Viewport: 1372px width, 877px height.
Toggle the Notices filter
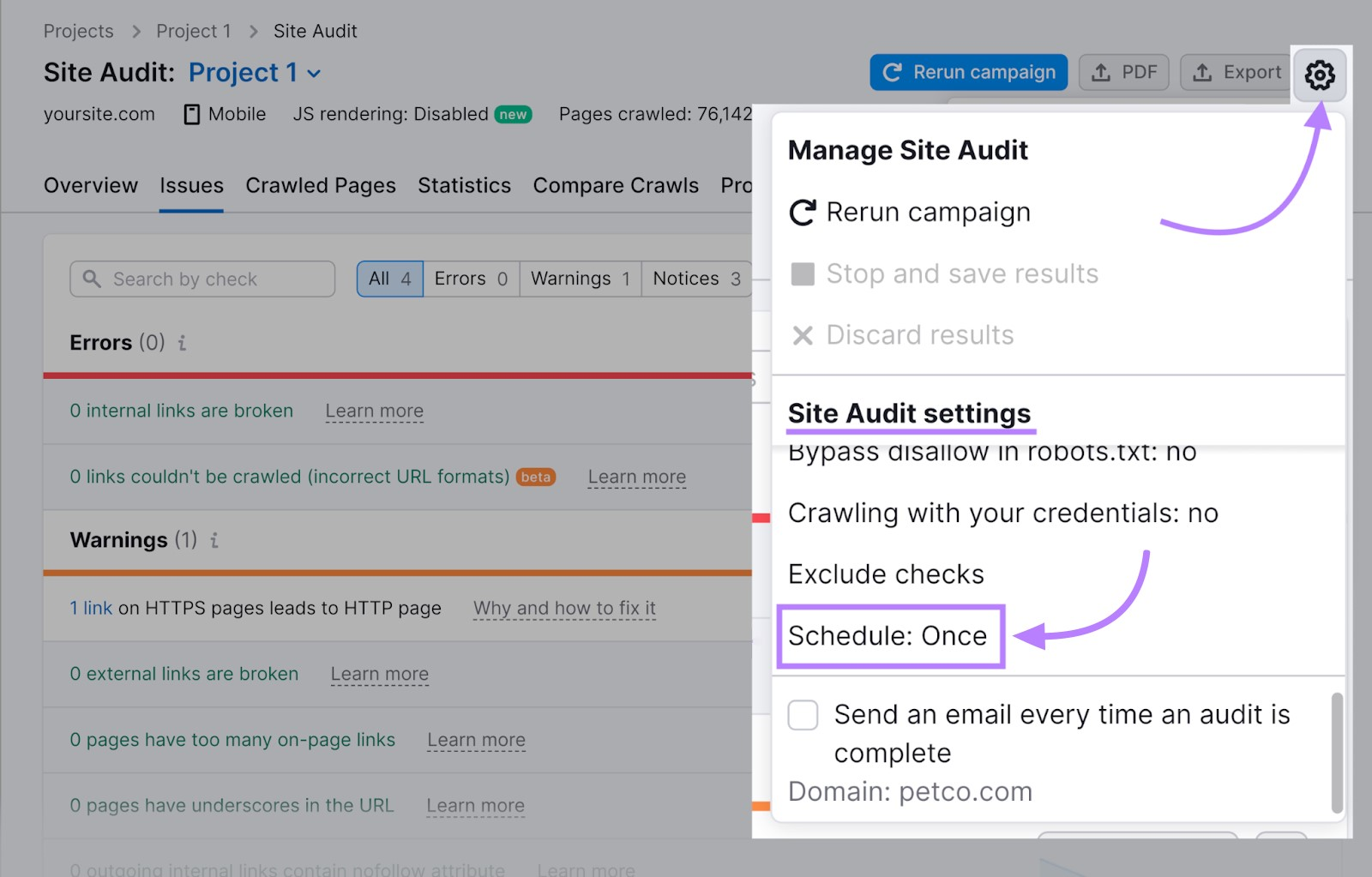click(x=695, y=278)
